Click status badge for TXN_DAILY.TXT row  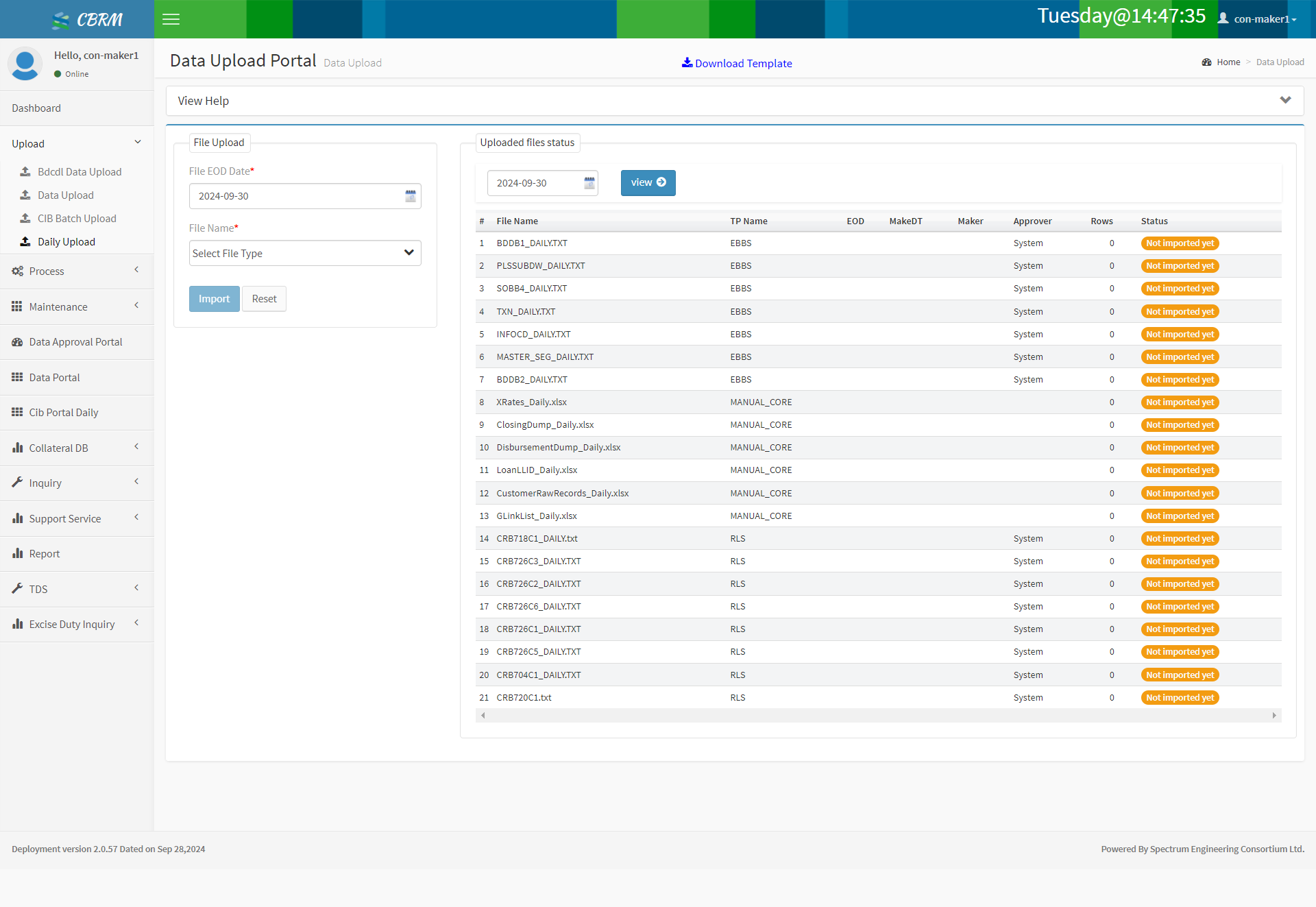(x=1180, y=312)
